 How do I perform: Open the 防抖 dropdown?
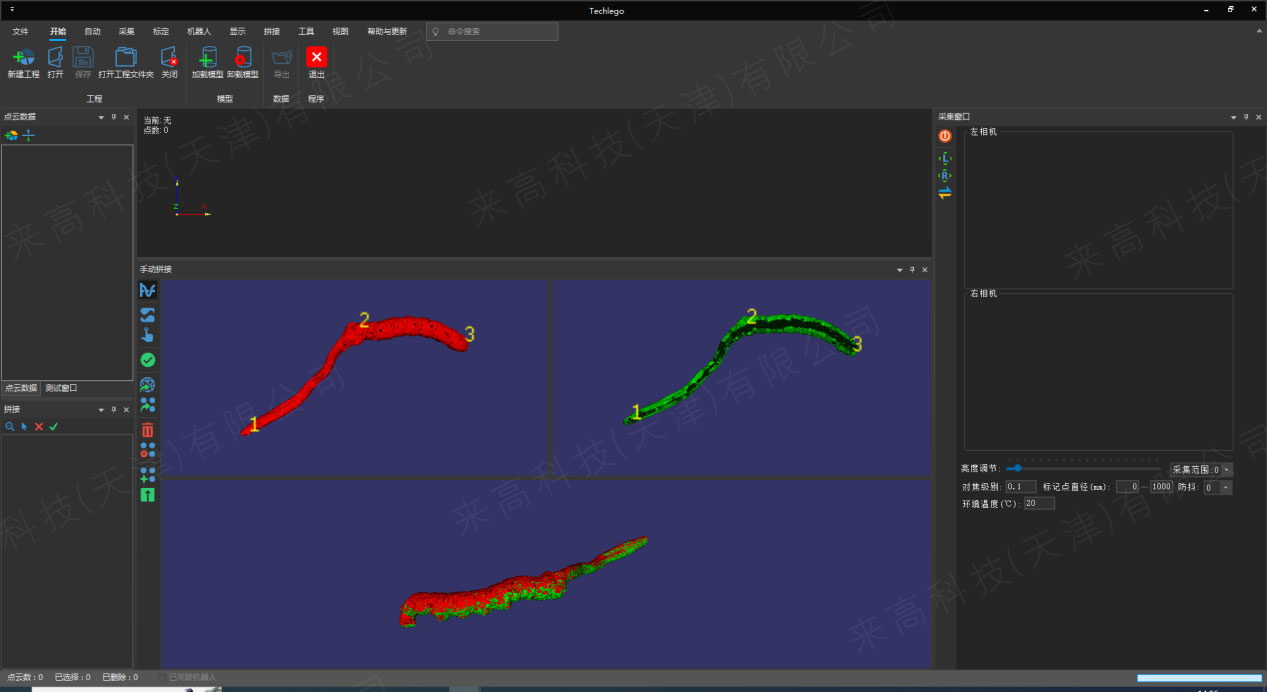pyautogui.click(x=1226, y=488)
